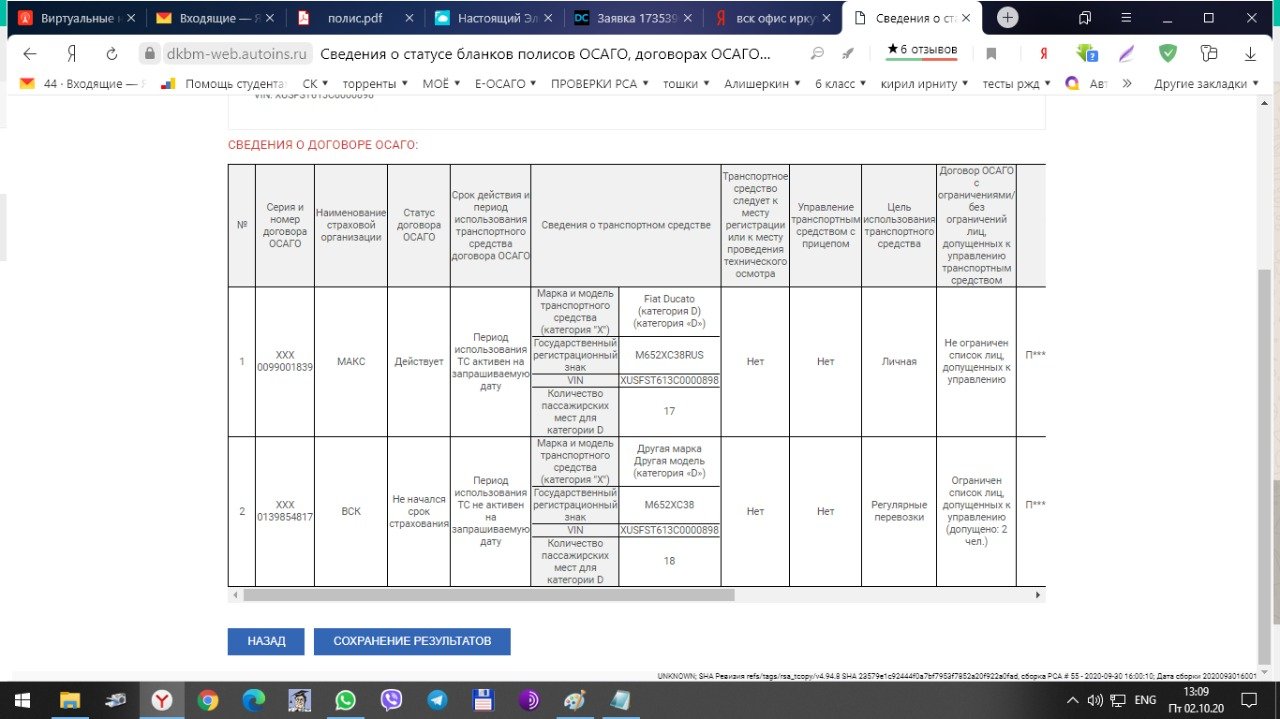This screenshot has width=1280, height=719.
Task: Expand the 'тесты ржд' bookmarks folder
Action: 1016,84
